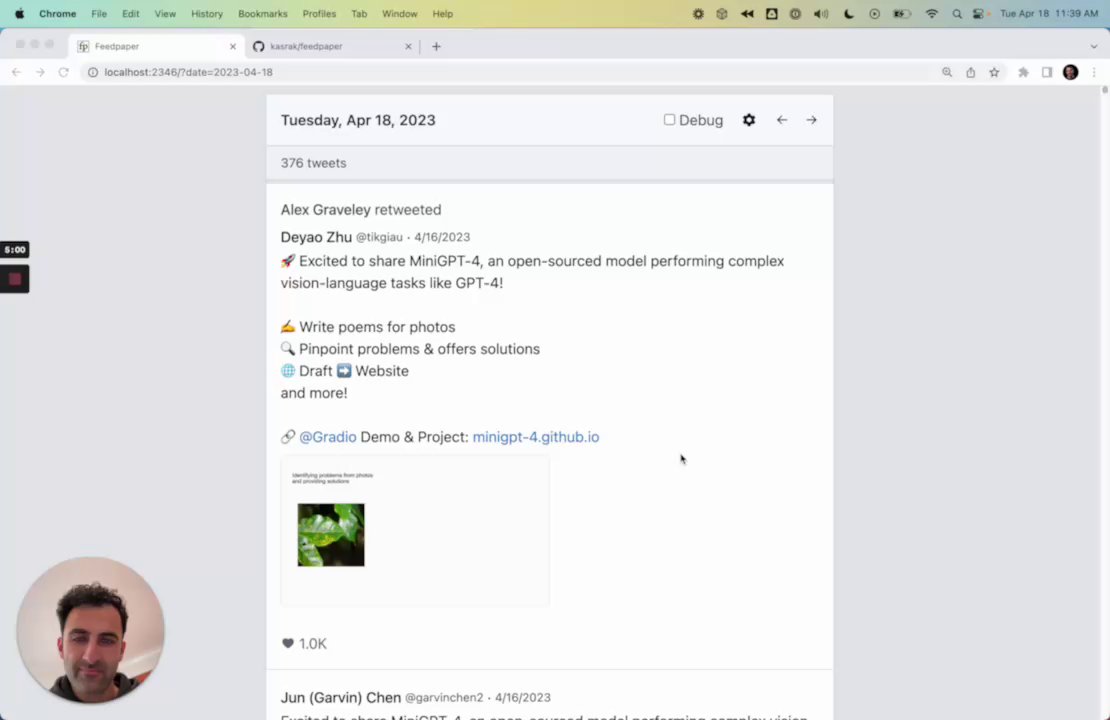
Task: Open the Window menu
Action: pos(400,13)
